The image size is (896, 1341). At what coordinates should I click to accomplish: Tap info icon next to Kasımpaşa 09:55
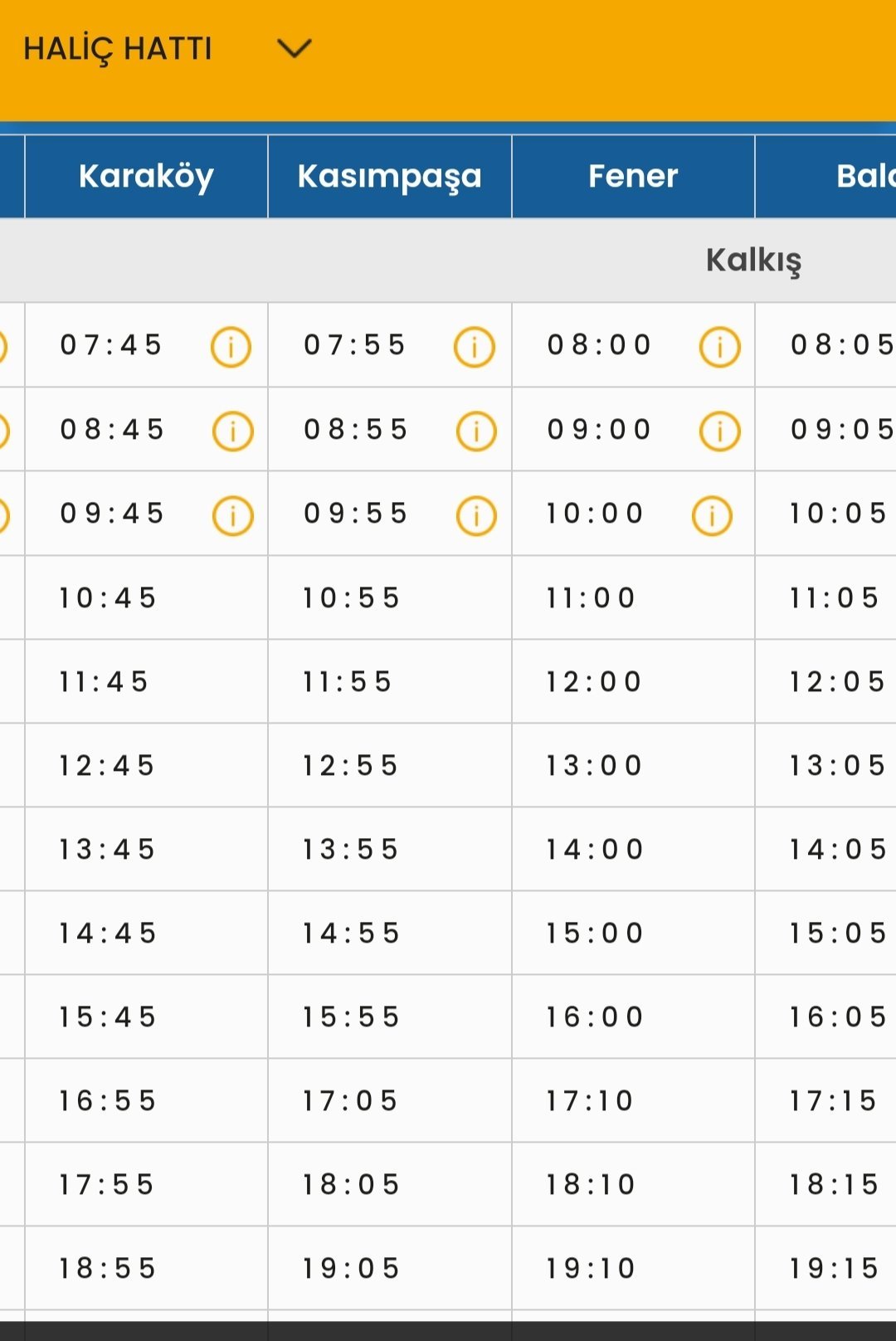pyautogui.click(x=476, y=515)
